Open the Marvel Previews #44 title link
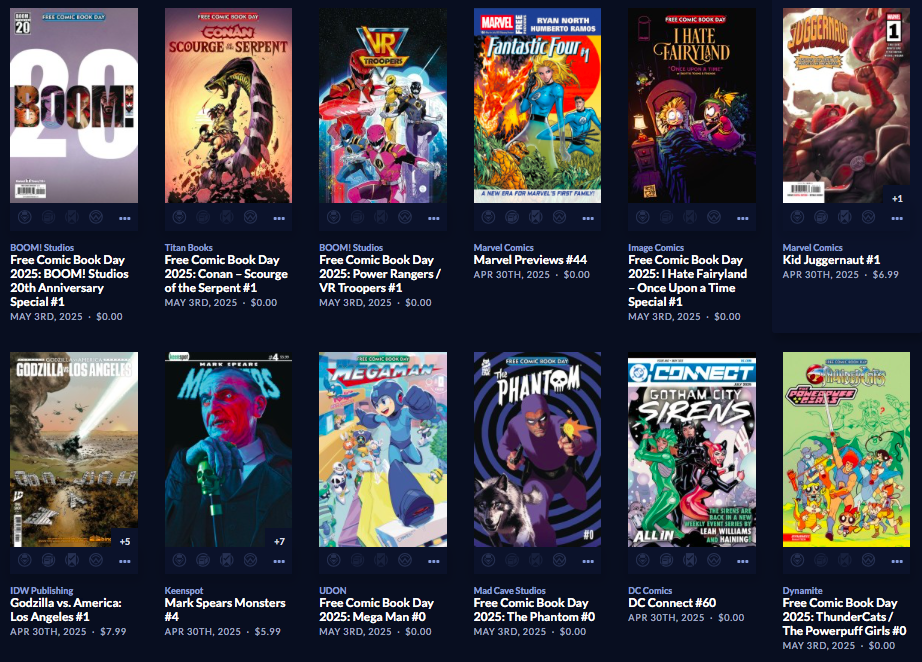The height and width of the screenshot is (662, 922). (x=530, y=260)
